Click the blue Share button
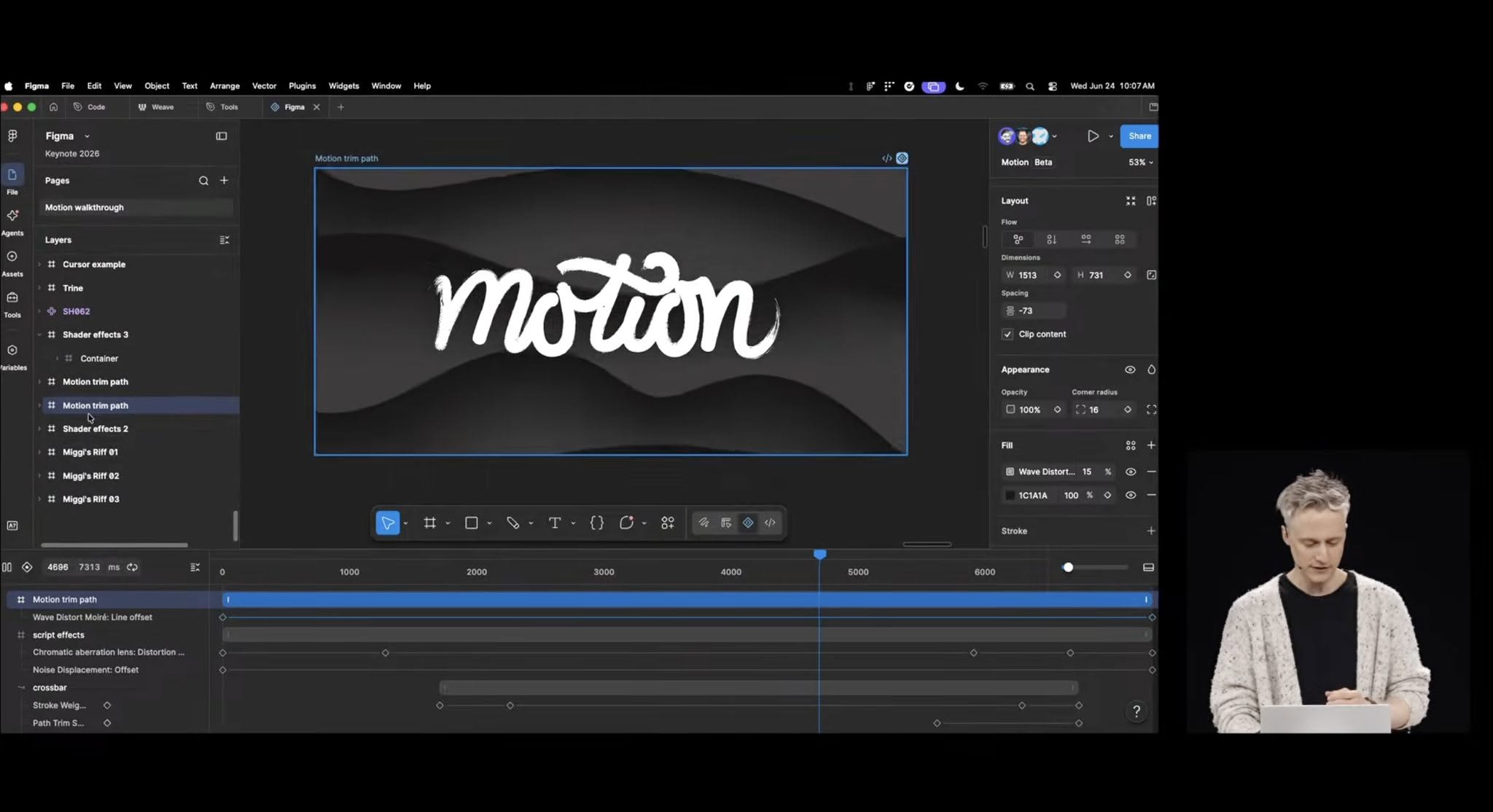The image size is (1493, 812). pyautogui.click(x=1139, y=136)
